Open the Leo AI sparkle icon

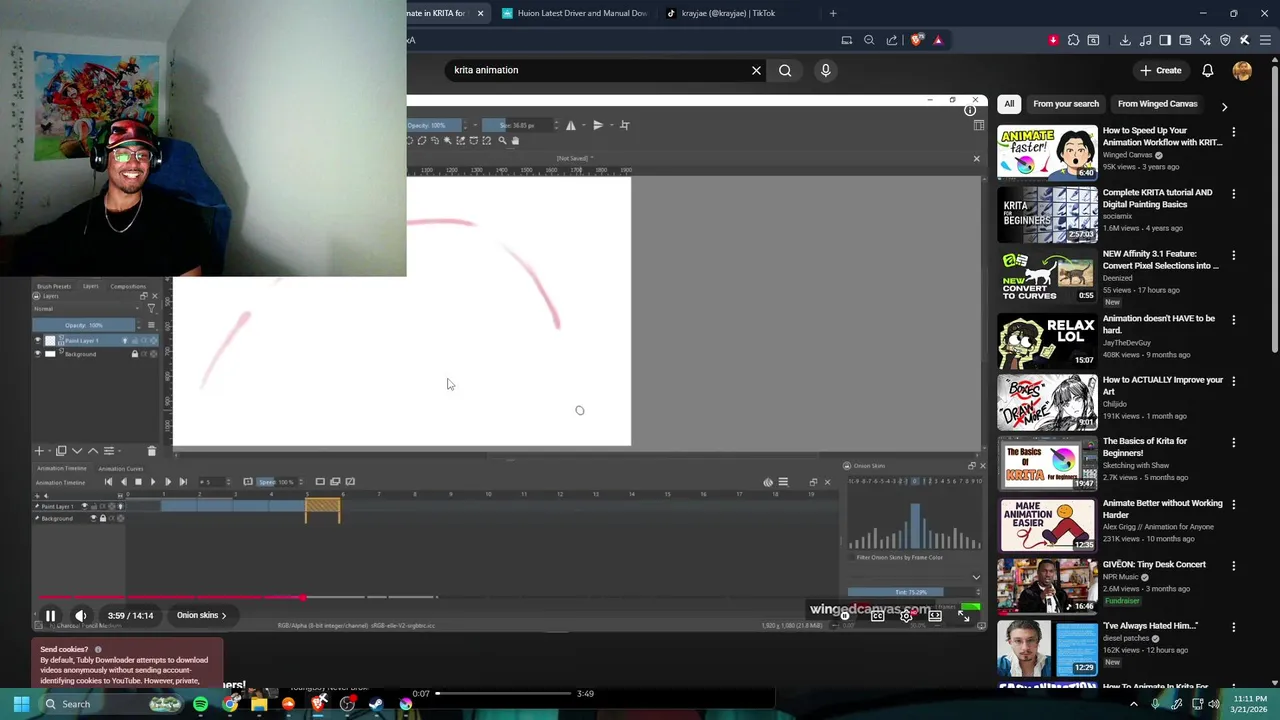[x=1205, y=40]
